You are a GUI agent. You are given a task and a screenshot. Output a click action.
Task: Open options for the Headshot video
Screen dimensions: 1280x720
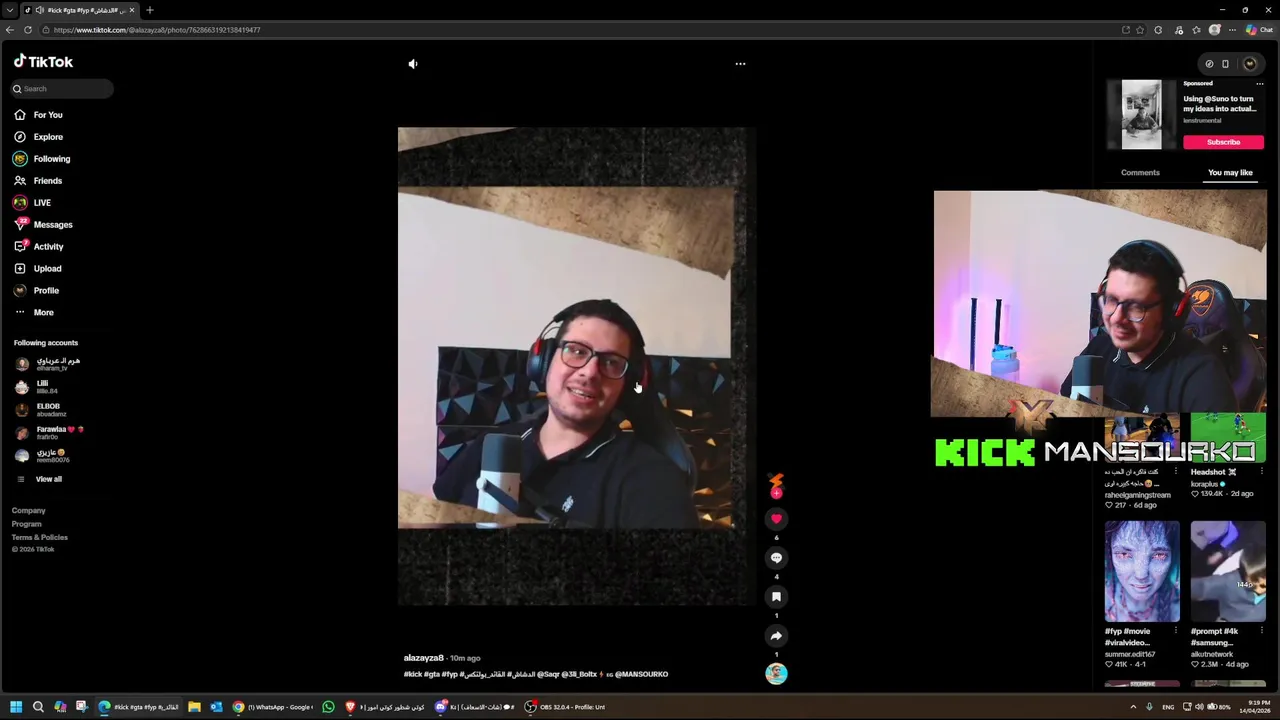(x=1262, y=472)
